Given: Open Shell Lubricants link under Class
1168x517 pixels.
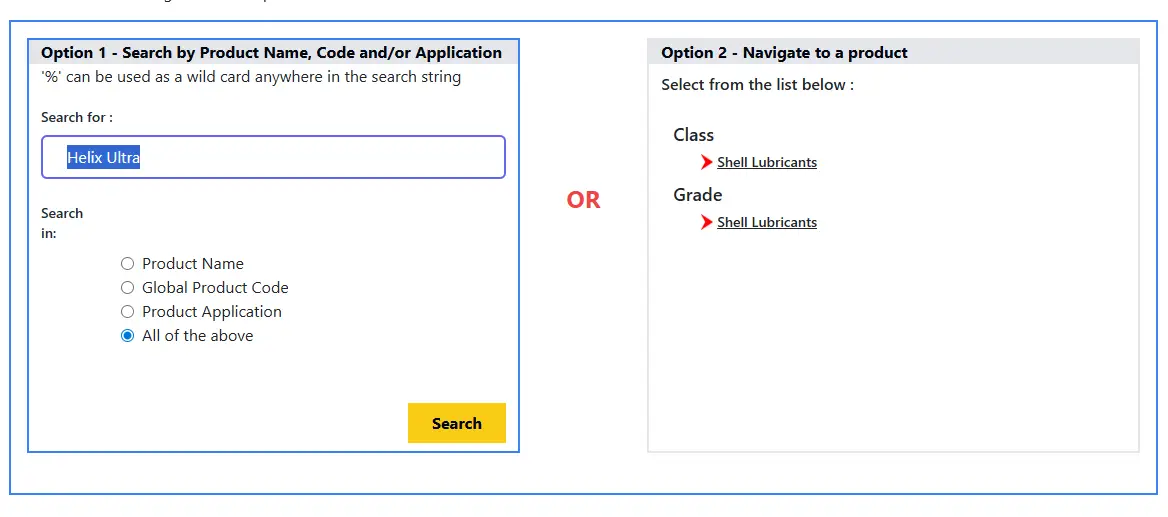Looking at the screenshot, I should (x=767, y=163).
